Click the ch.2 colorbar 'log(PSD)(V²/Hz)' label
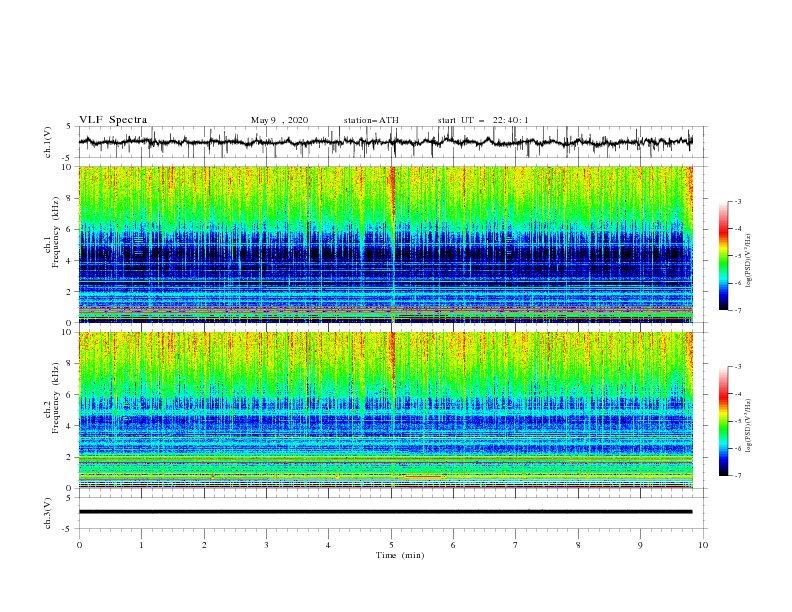 (749, 426)
